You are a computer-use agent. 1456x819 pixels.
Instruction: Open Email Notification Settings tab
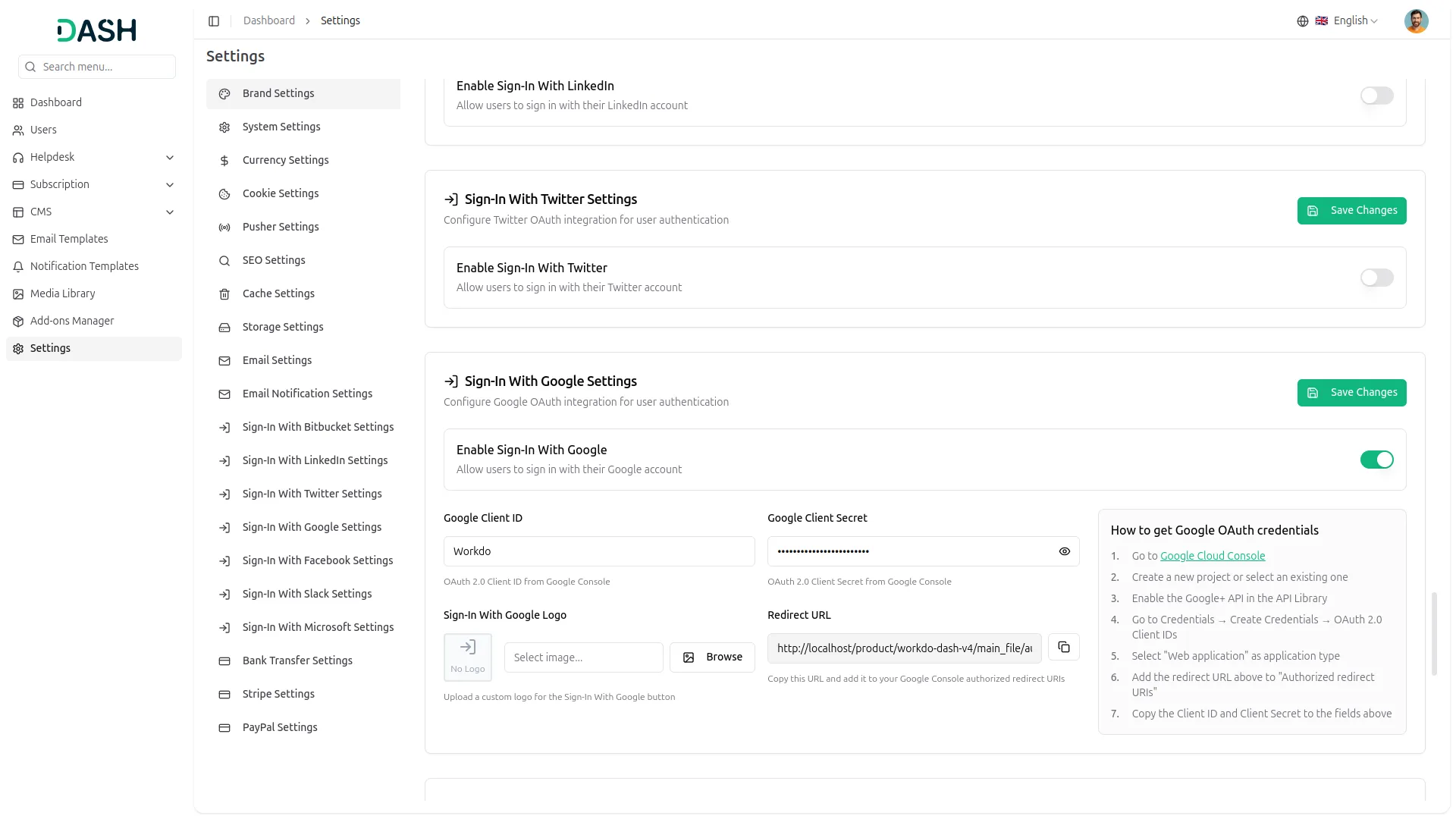click(x=303, y=394)
